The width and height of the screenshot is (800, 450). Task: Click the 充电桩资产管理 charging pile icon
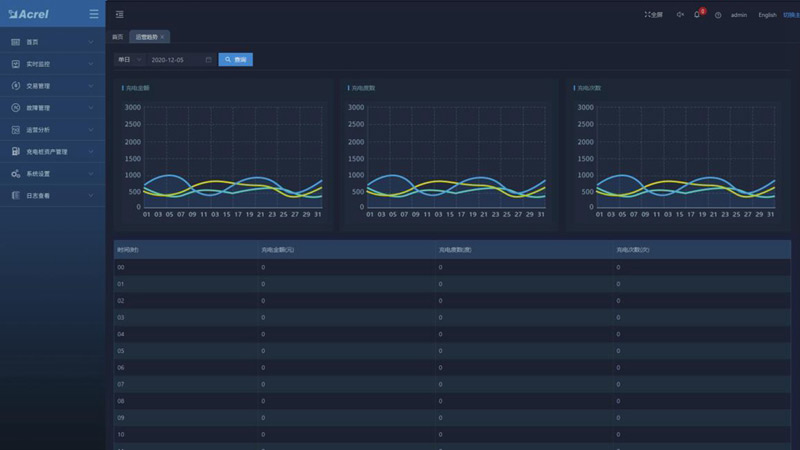click(16, 152)
